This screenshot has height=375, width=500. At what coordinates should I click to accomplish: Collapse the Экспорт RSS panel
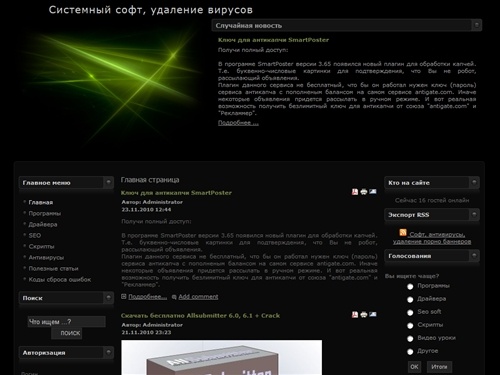pos(474,214)
